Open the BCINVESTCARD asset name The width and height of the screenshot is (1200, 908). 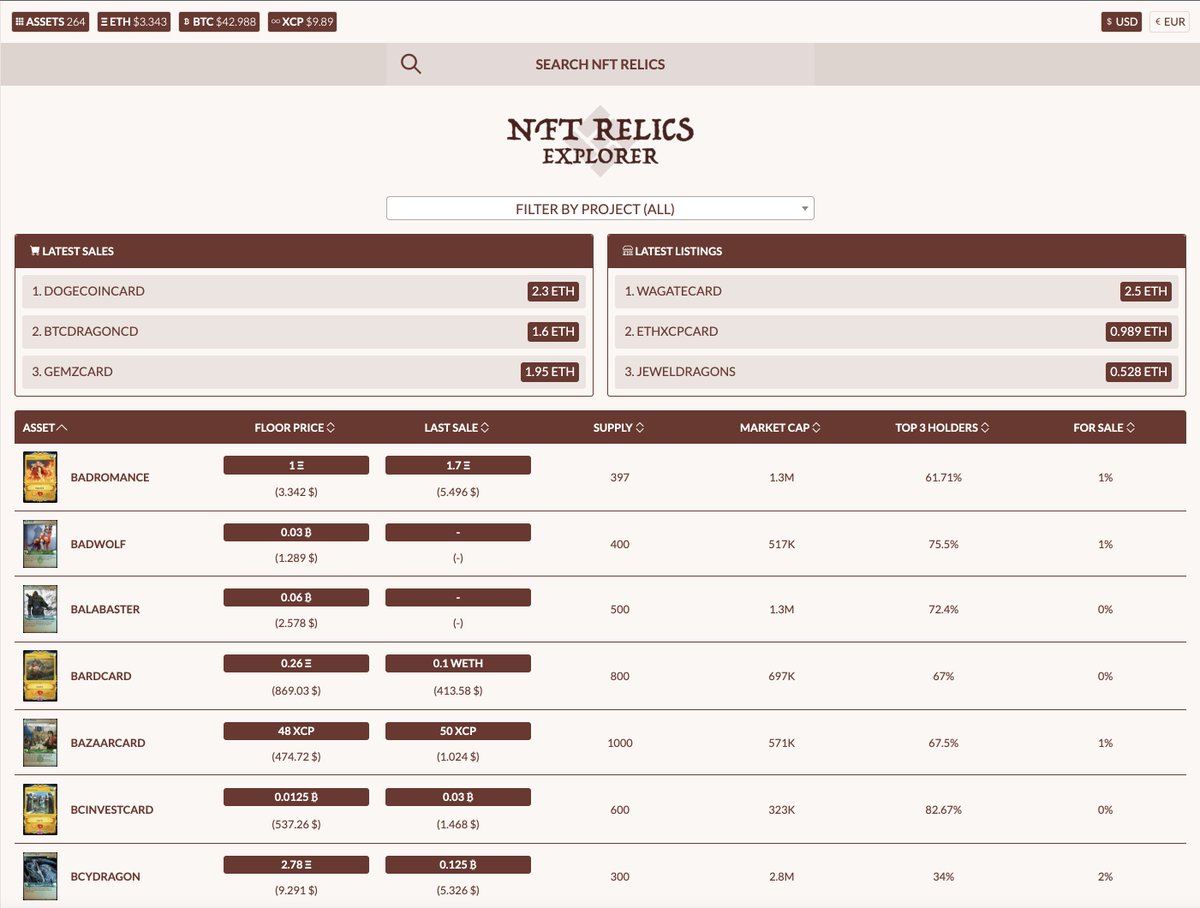[x=112, y=810]
